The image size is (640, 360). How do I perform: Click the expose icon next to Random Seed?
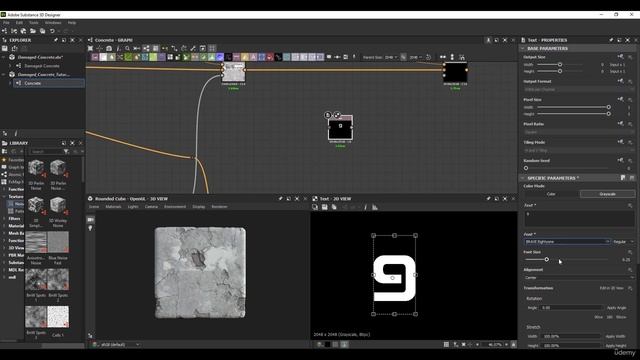[x=620, y=160]
